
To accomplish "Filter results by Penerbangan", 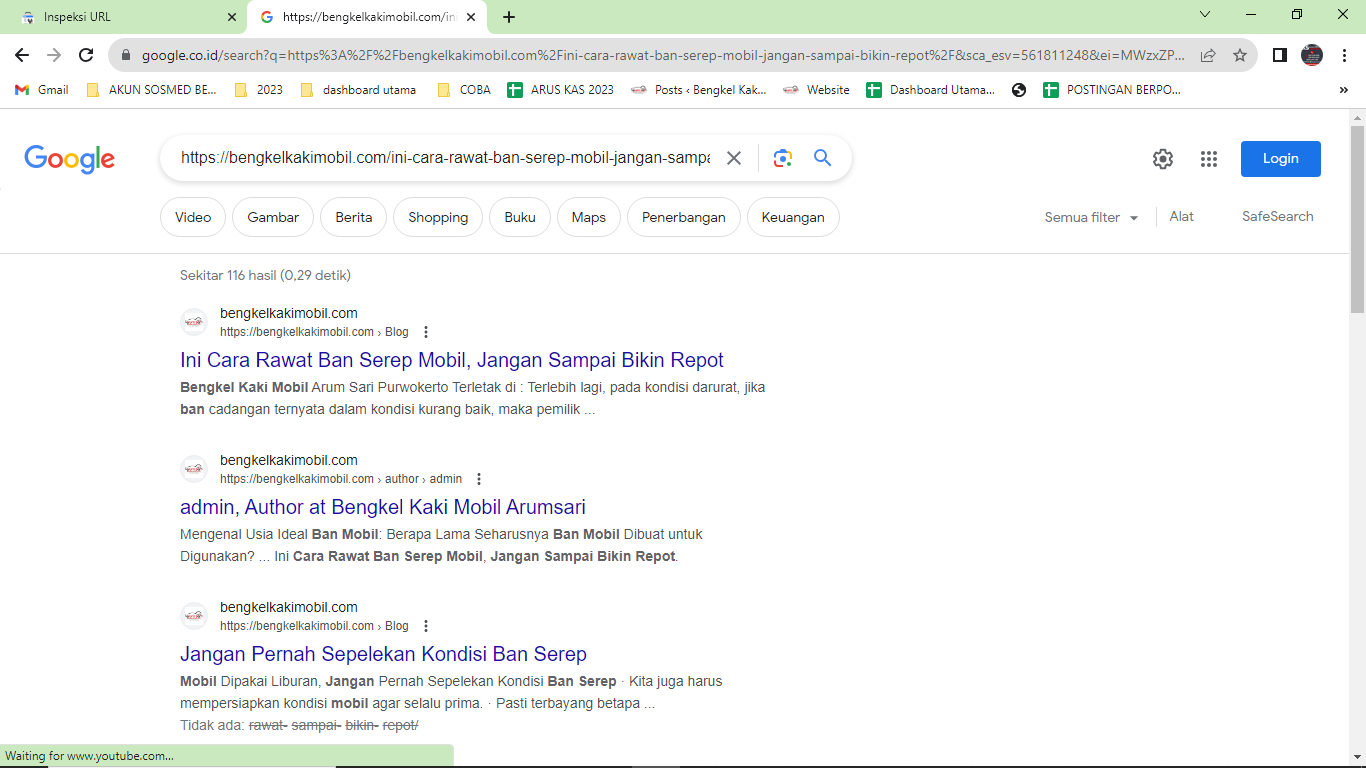I will click(684, 217).
